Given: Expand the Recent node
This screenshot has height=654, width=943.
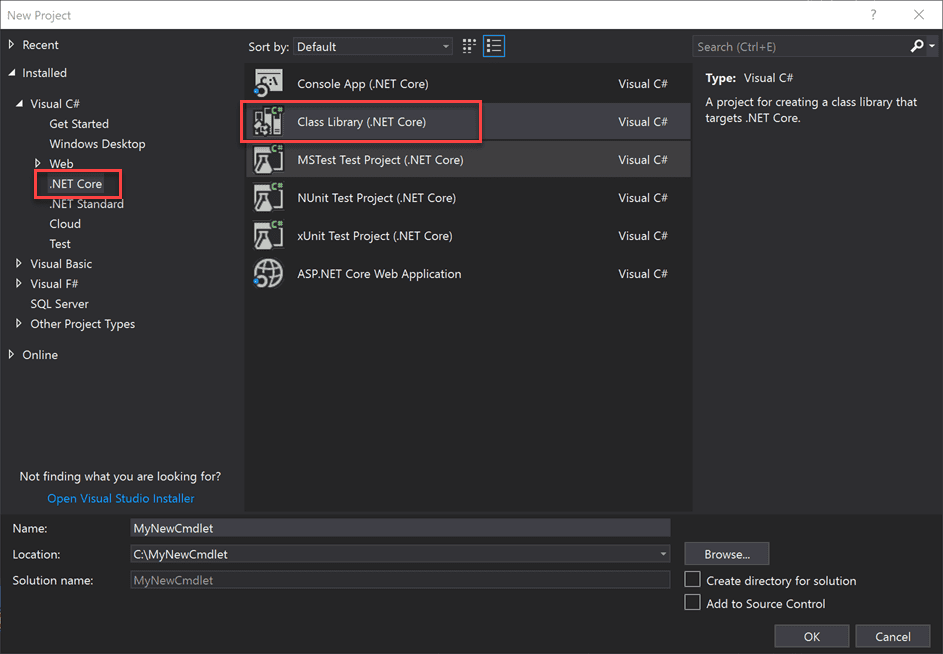Looking at the screenshot, I should click(x=11, y=45).
